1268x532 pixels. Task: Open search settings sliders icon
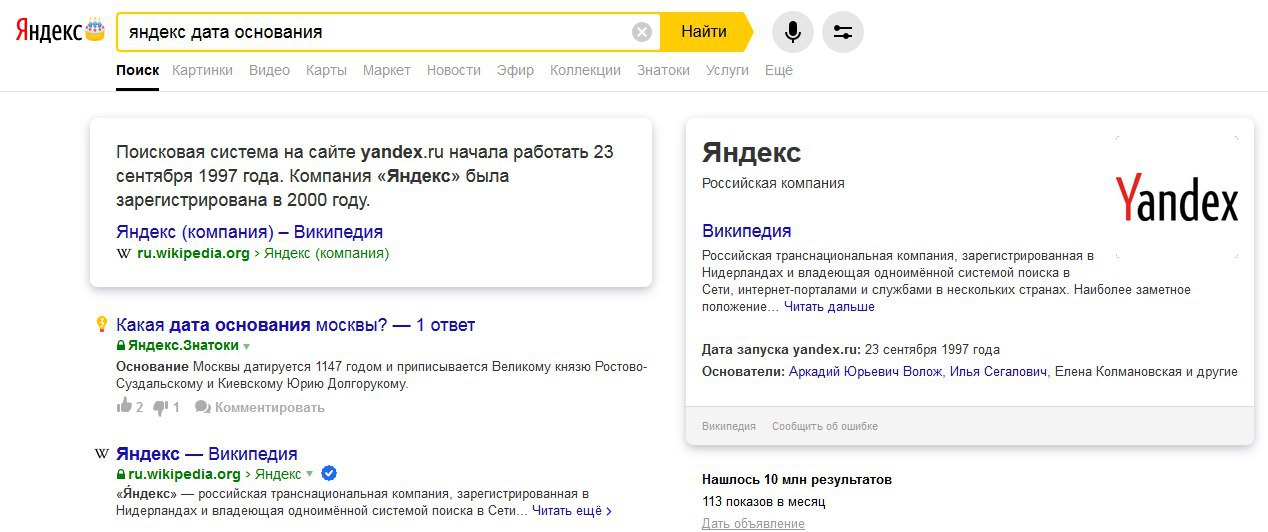[843, 32]
